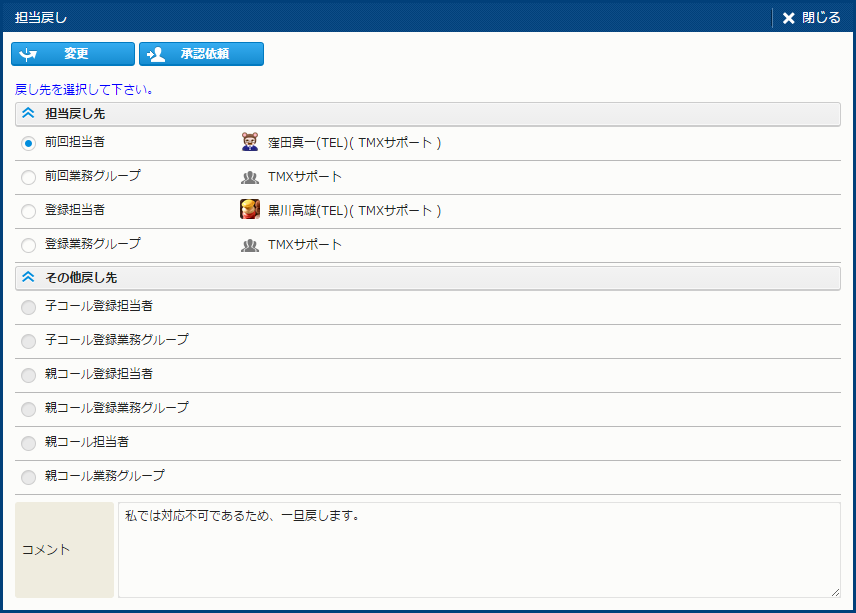Click the 窪田真一 user avatar icon
Screen dimensions: 856x613
click(250, 143)
